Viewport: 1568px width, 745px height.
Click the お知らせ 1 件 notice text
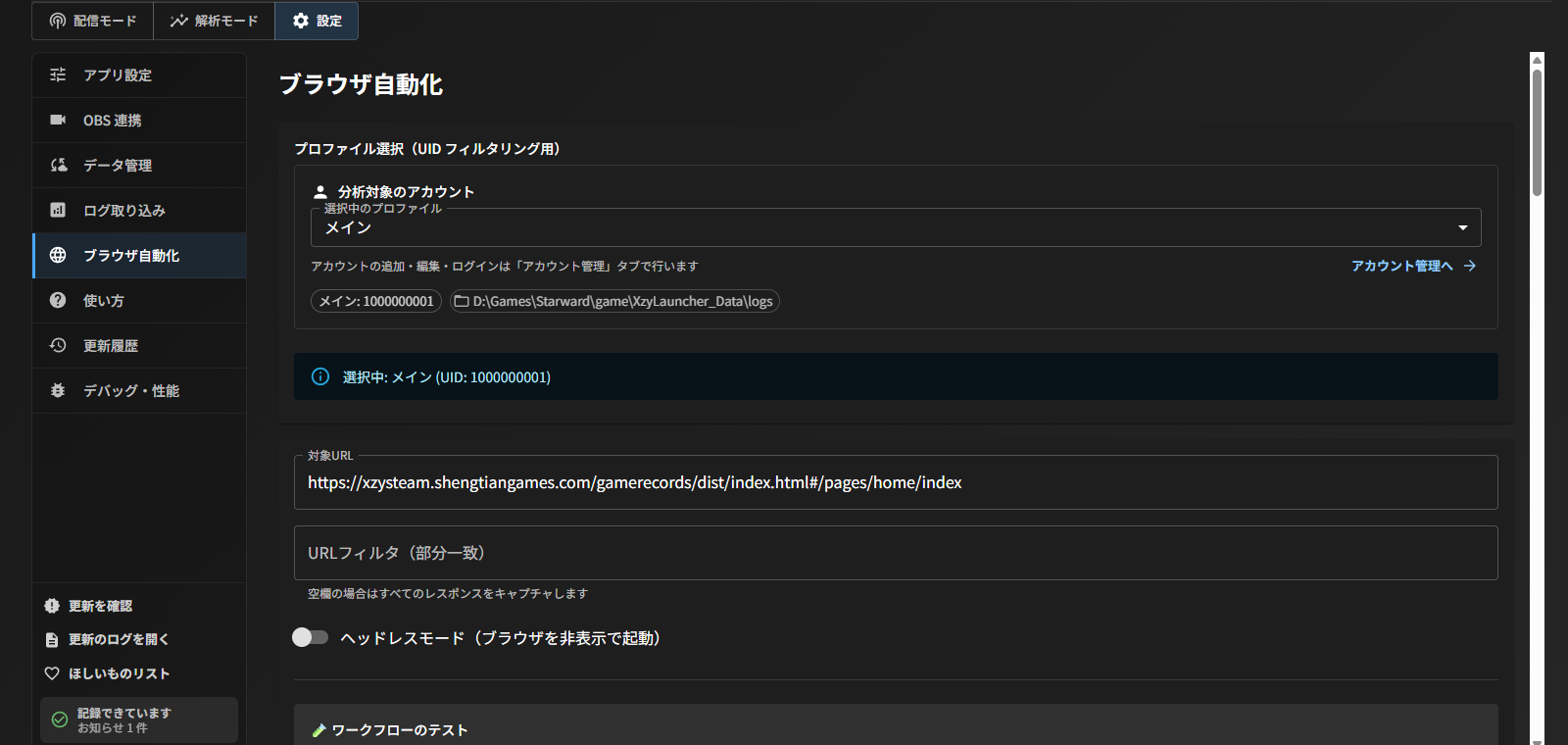pos(113,728)
